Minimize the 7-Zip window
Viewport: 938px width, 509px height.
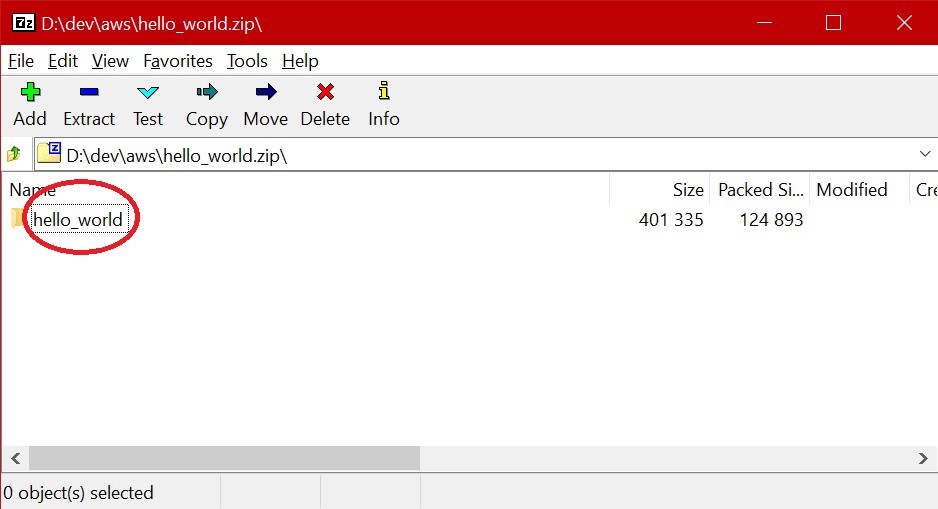pyautogui.click(x=764, y=23)
